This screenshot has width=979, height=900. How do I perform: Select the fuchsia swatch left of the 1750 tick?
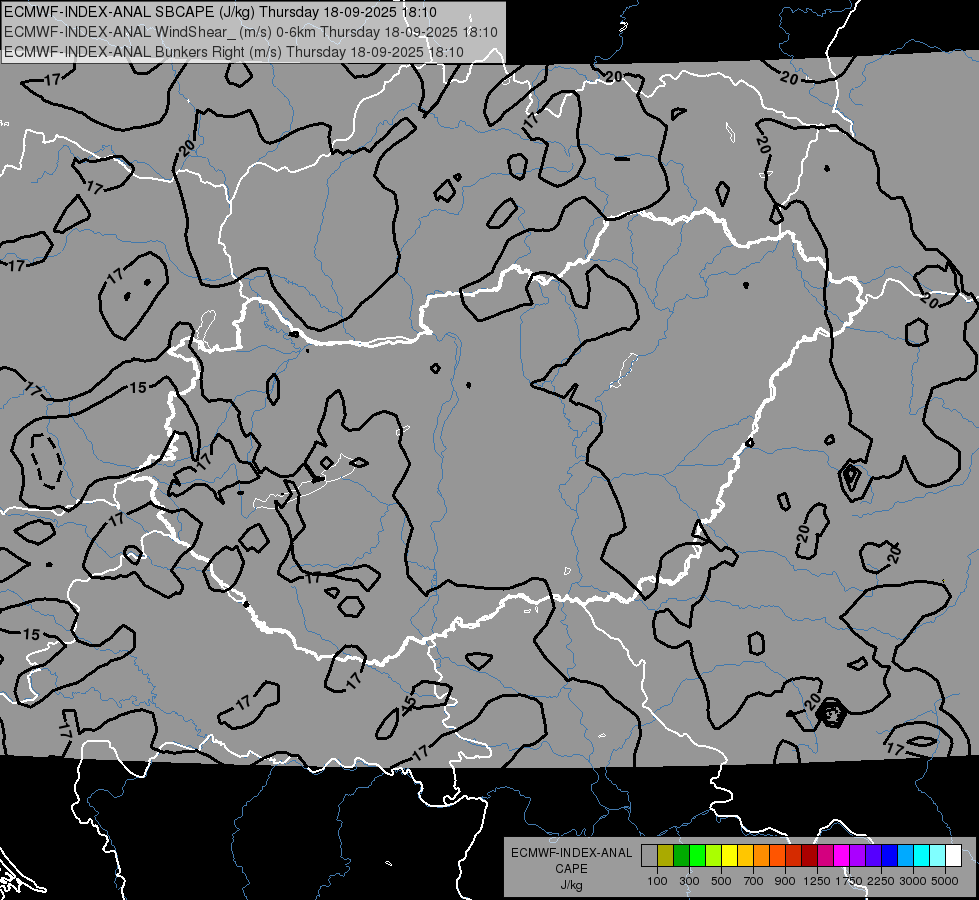842,856
